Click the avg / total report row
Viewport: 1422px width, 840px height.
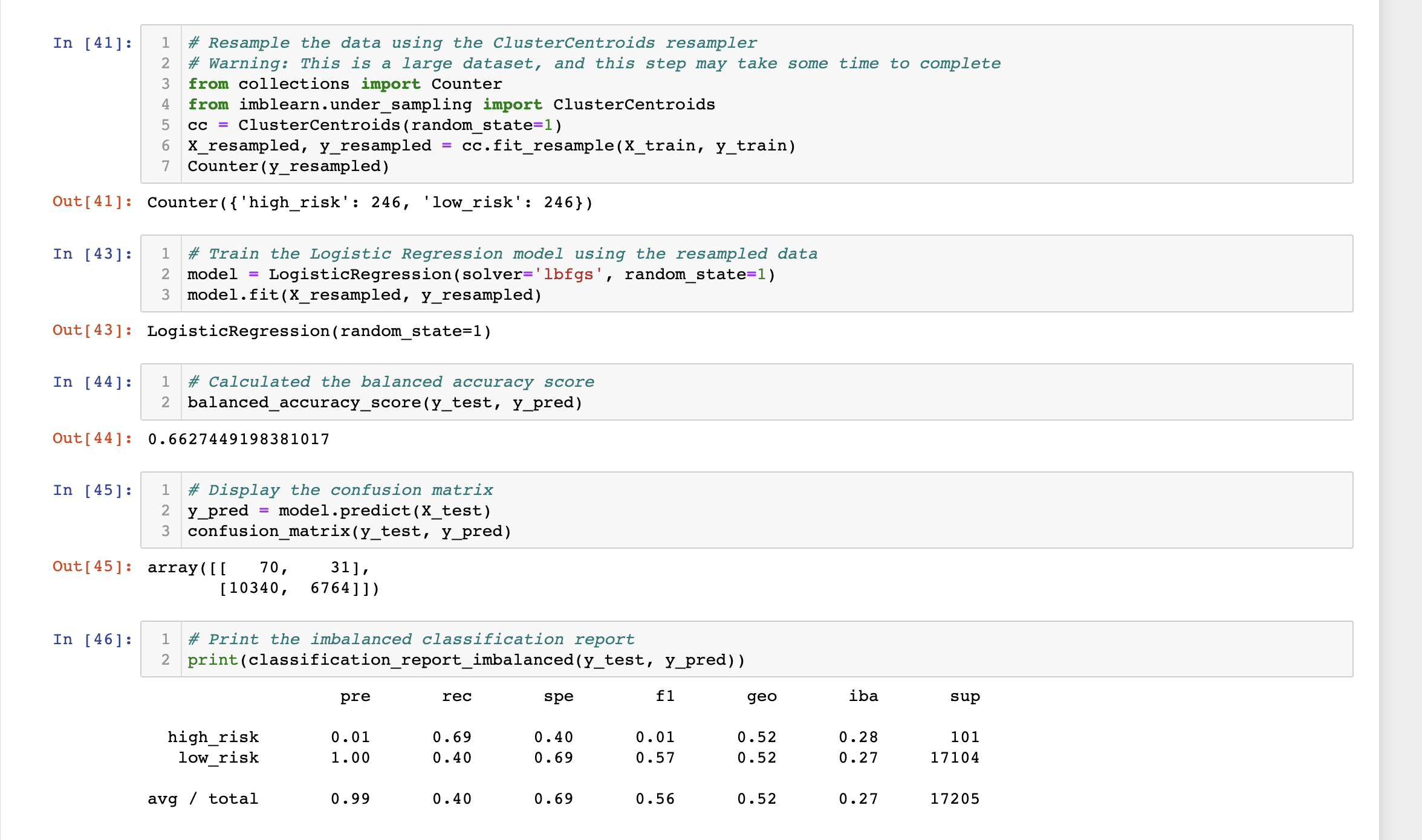pyautogui.click(x=203, y=798)
